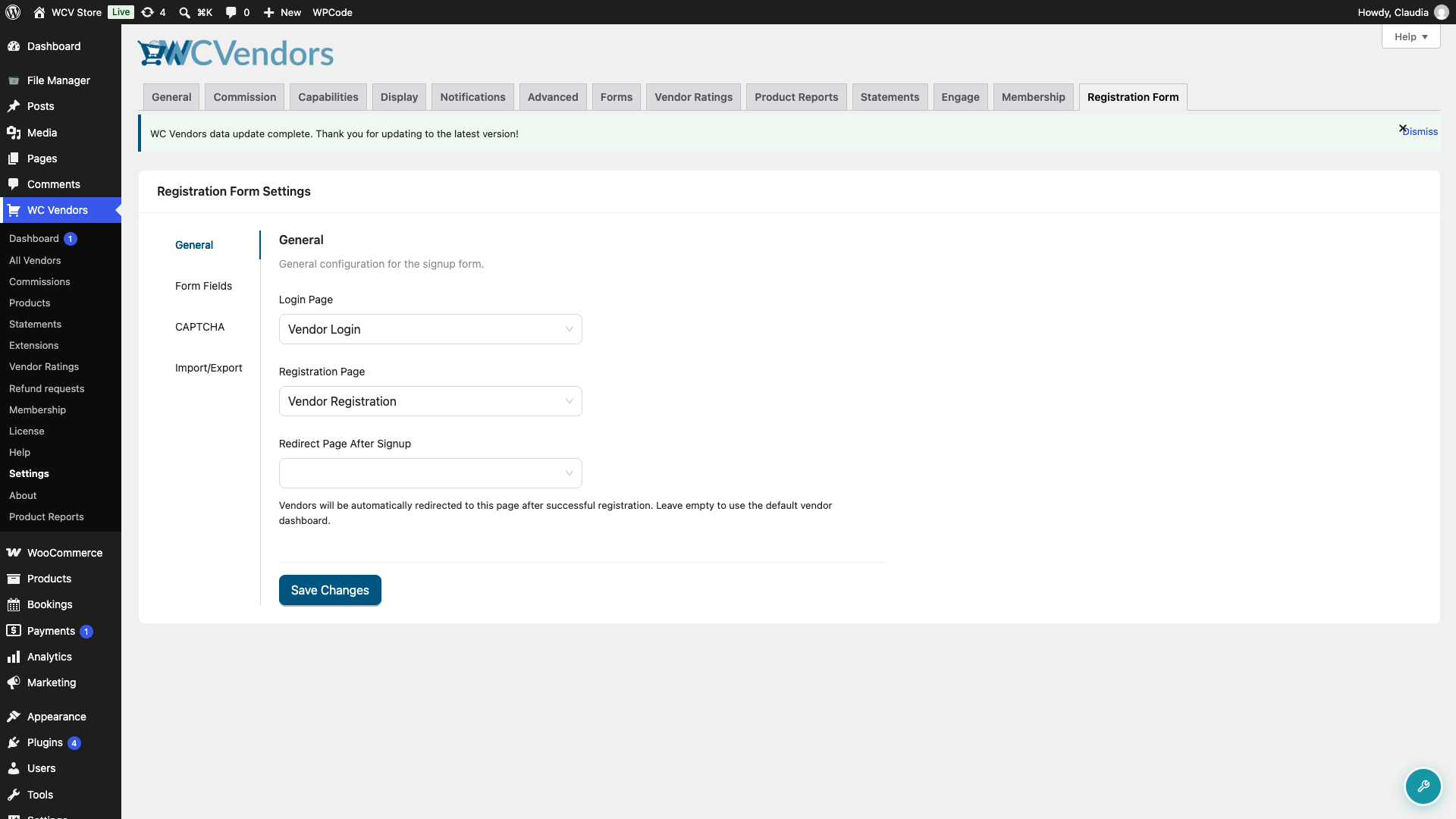Viewport: 1456px width, 819px height.
Task: Click the Comments bubble icon in sidebar
Action: 14,184
